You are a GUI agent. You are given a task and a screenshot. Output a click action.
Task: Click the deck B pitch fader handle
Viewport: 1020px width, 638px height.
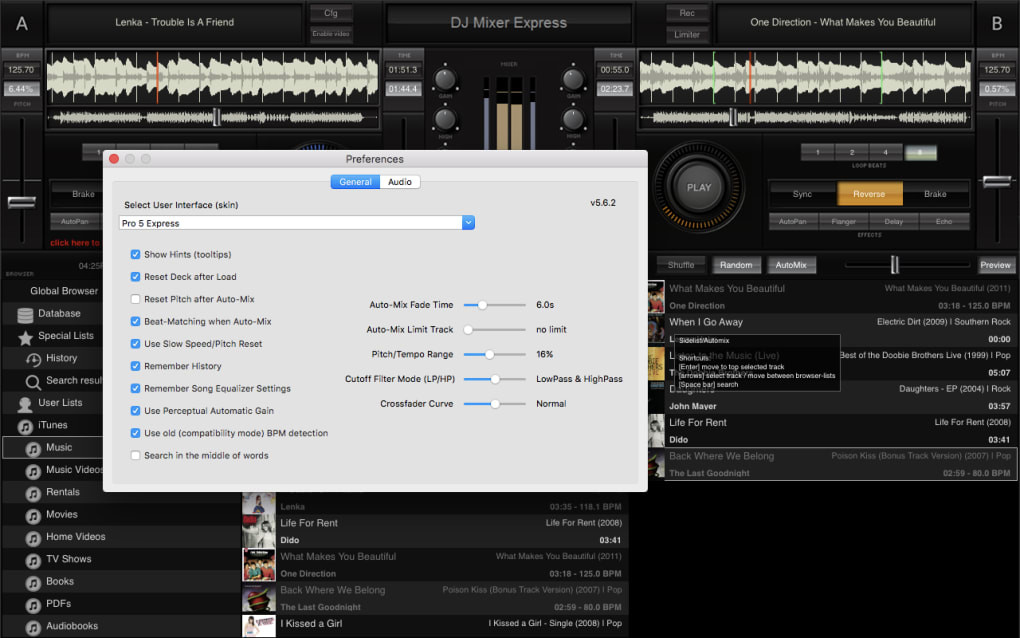[997, 181]
